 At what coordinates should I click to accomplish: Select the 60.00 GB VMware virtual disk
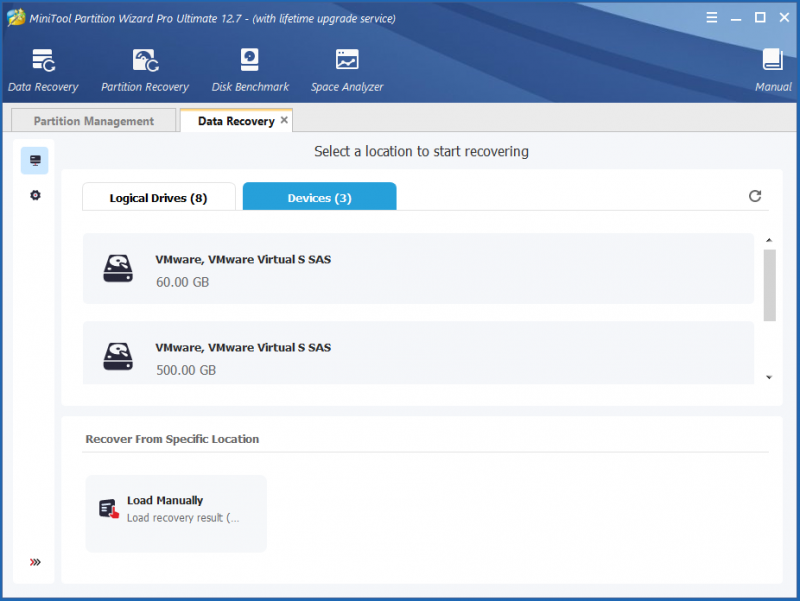418,269
